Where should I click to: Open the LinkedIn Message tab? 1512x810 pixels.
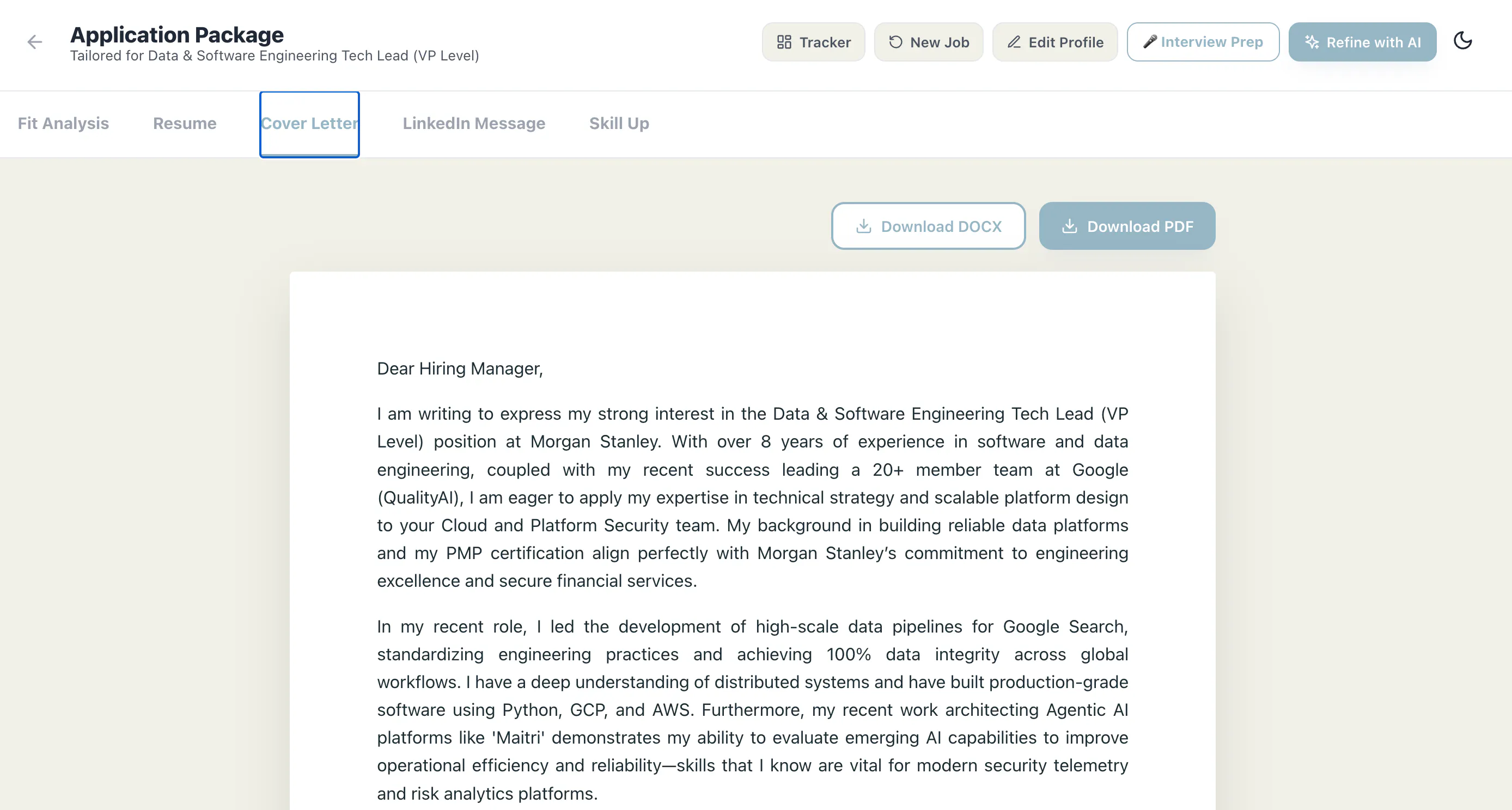(474, 123)
